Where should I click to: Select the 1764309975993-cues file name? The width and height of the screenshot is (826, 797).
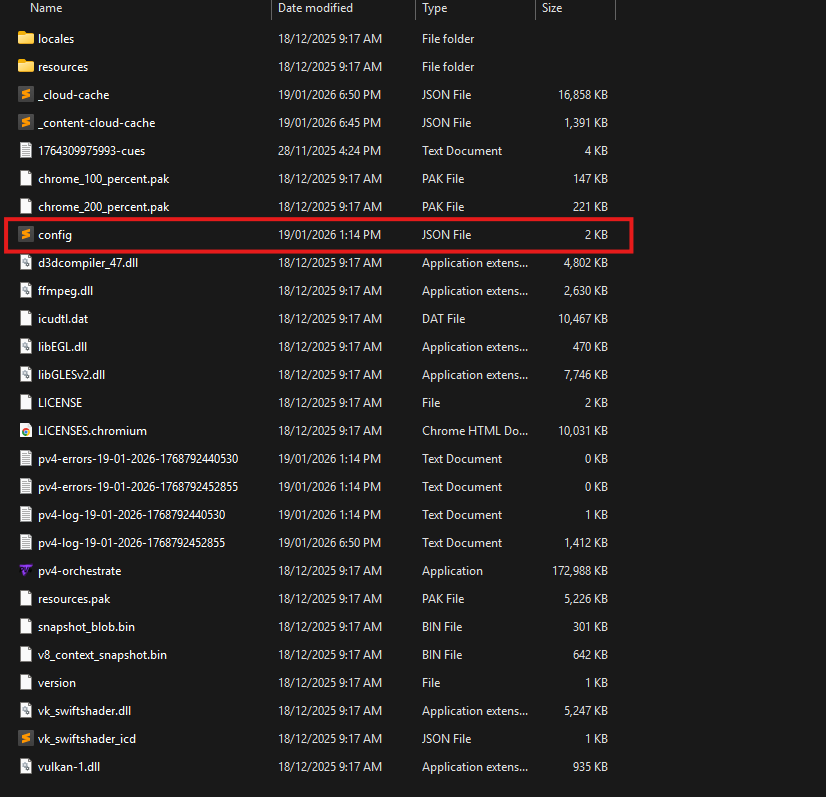[x=92, y=151]
